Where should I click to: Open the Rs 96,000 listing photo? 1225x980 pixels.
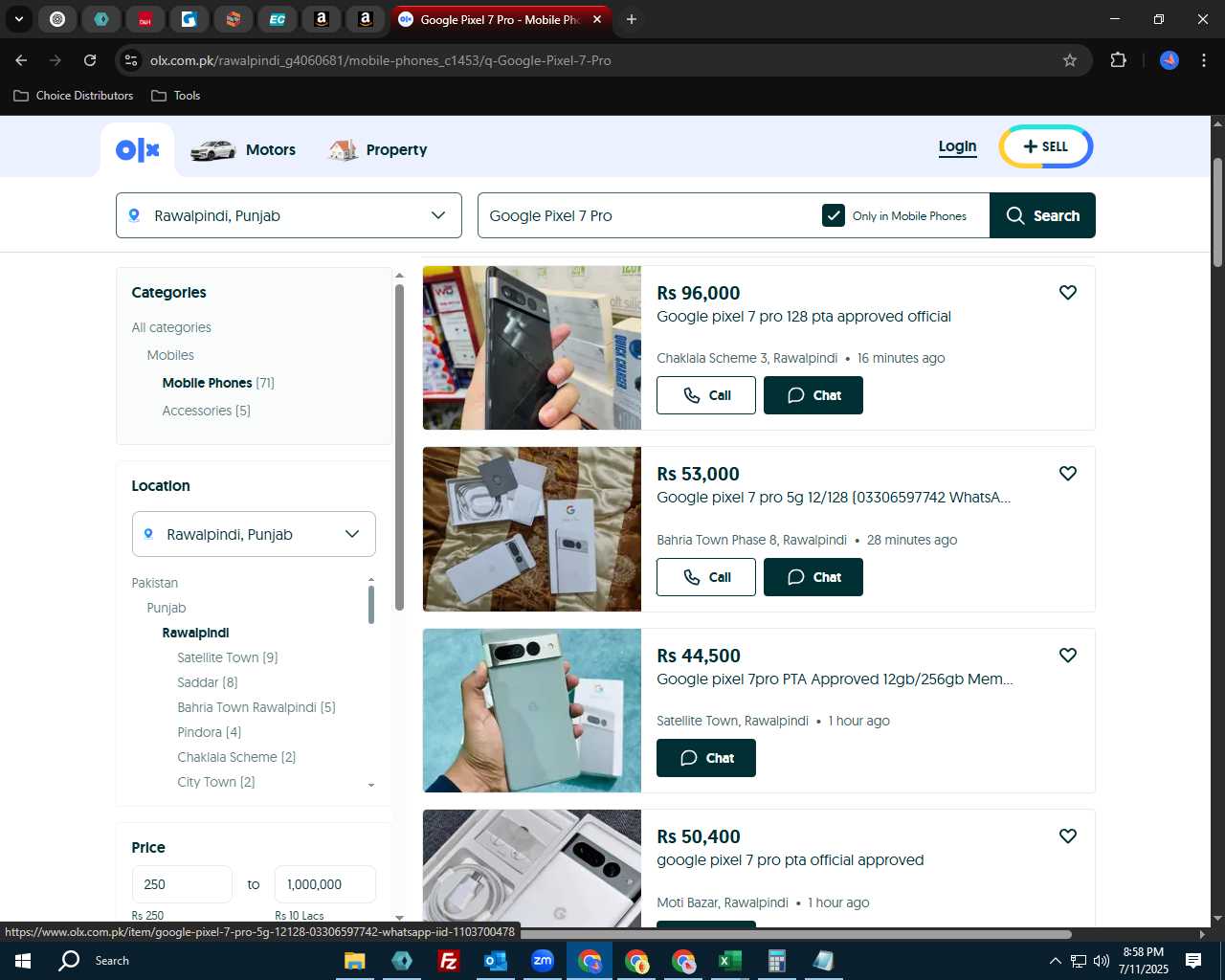coord(532,347)
